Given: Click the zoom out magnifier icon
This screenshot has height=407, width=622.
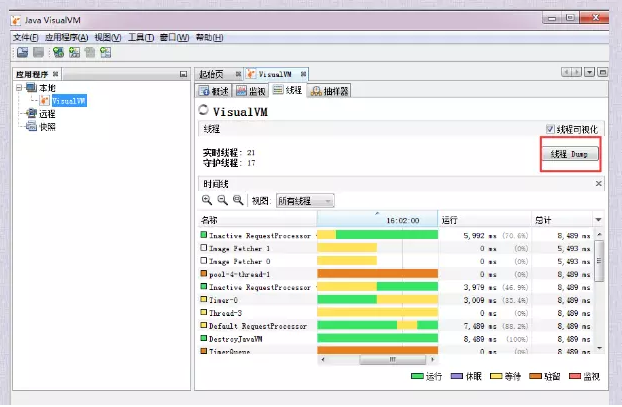Looking at the screenshot, I should click(x=222, y=200).
